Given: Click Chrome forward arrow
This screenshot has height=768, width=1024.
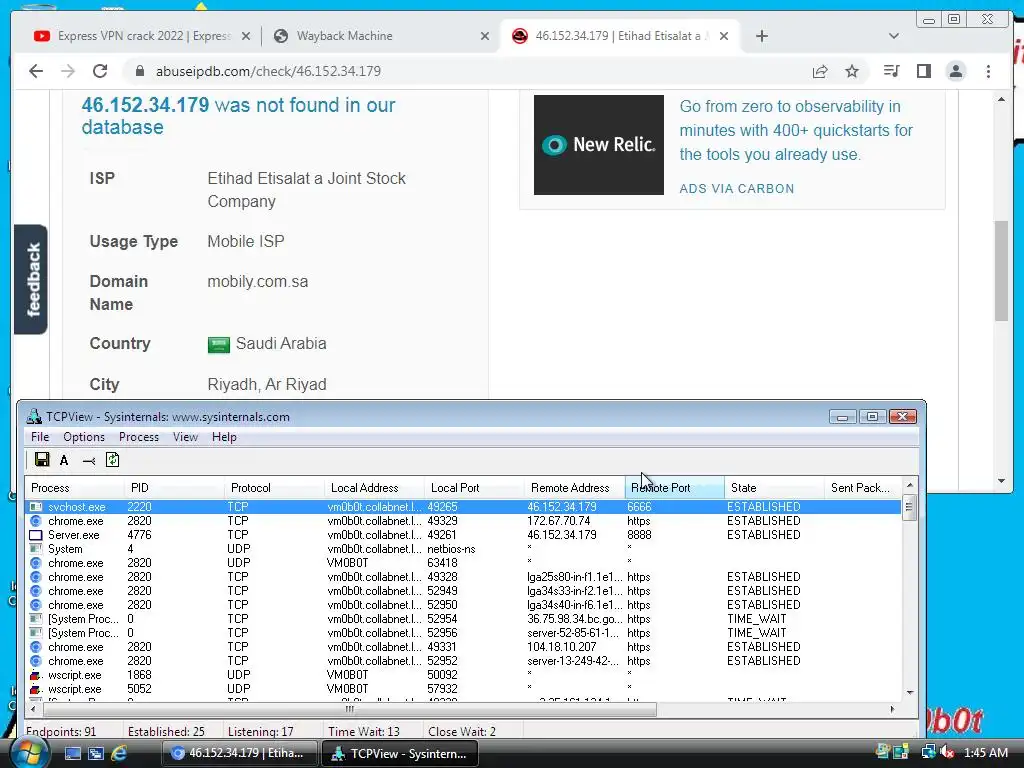Looking at the screenshot, I should pos(68,71).
